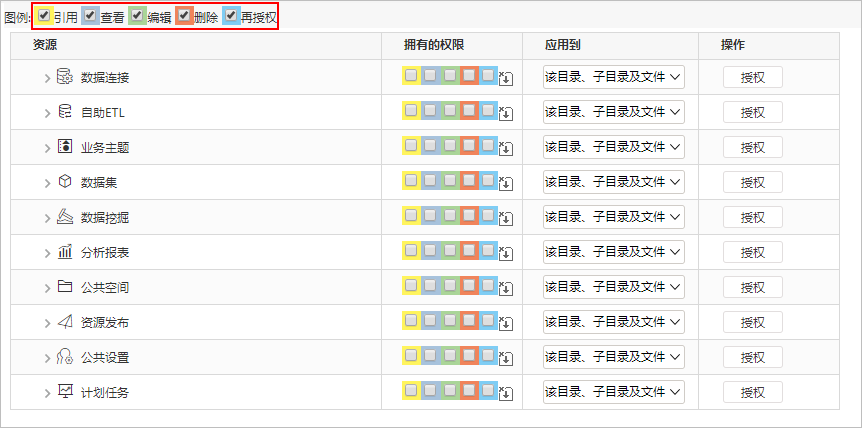Click the clear-permissions icon in 数据连接 row
Viewport: 862px width, 428px height.
(x=506, y=79)
